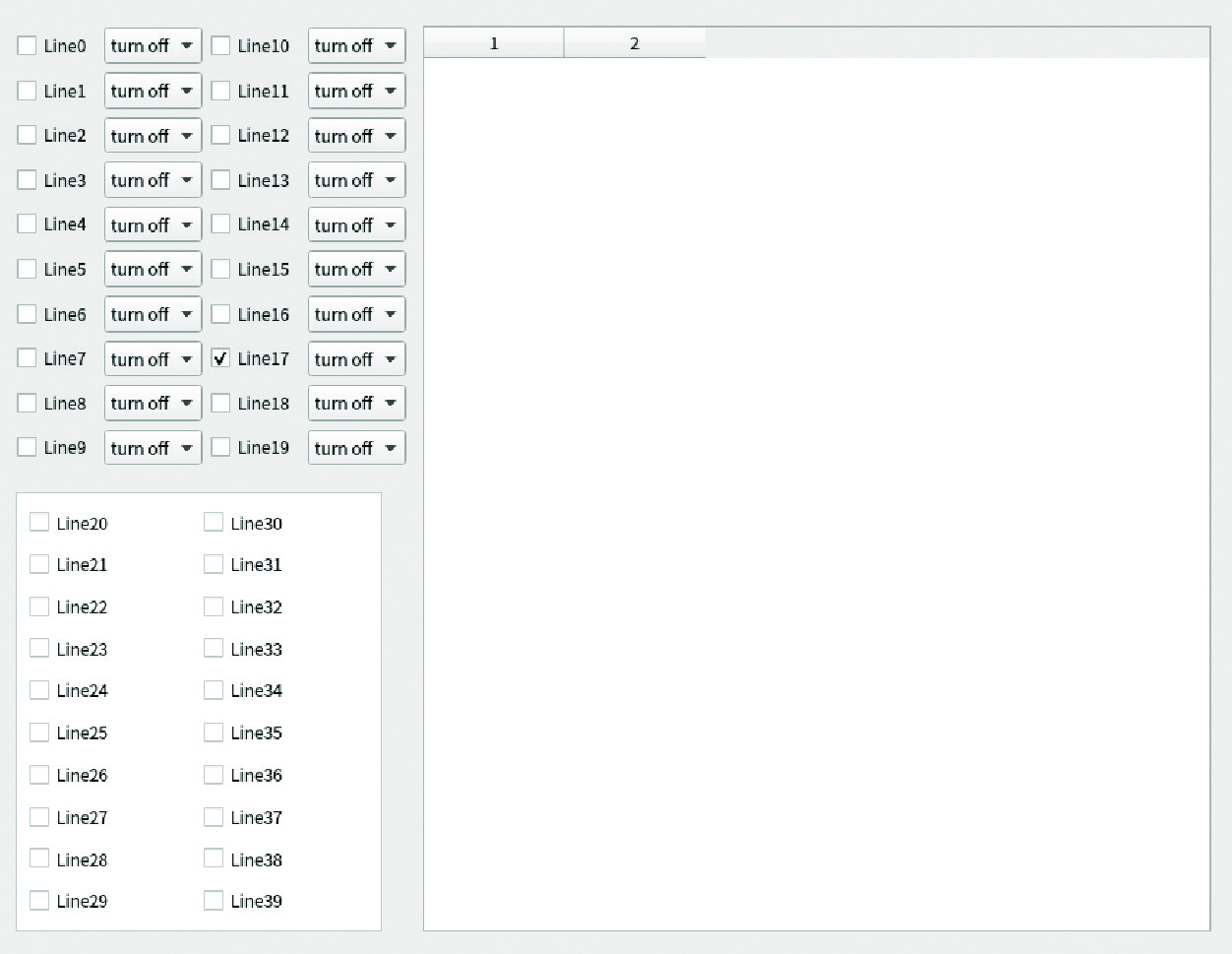Check the Line13 checkbox
Viewport: 1232px width, 954px height.
[x=221, y=180]
